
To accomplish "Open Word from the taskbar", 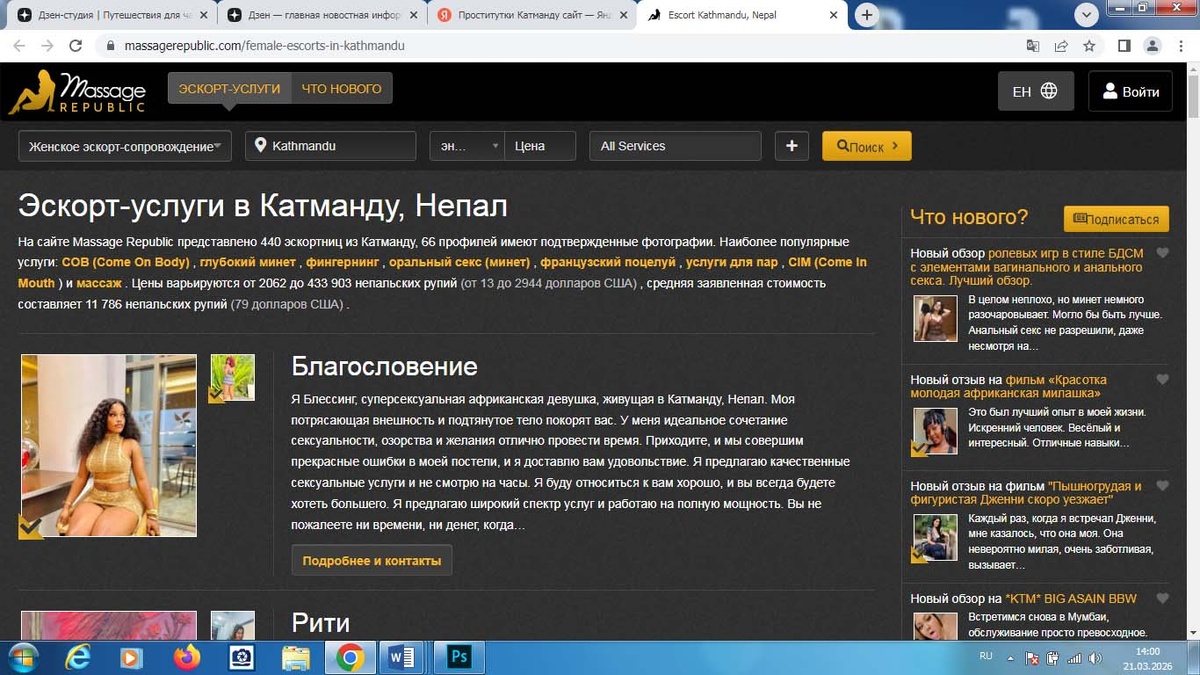I will [x=402, y=657].
